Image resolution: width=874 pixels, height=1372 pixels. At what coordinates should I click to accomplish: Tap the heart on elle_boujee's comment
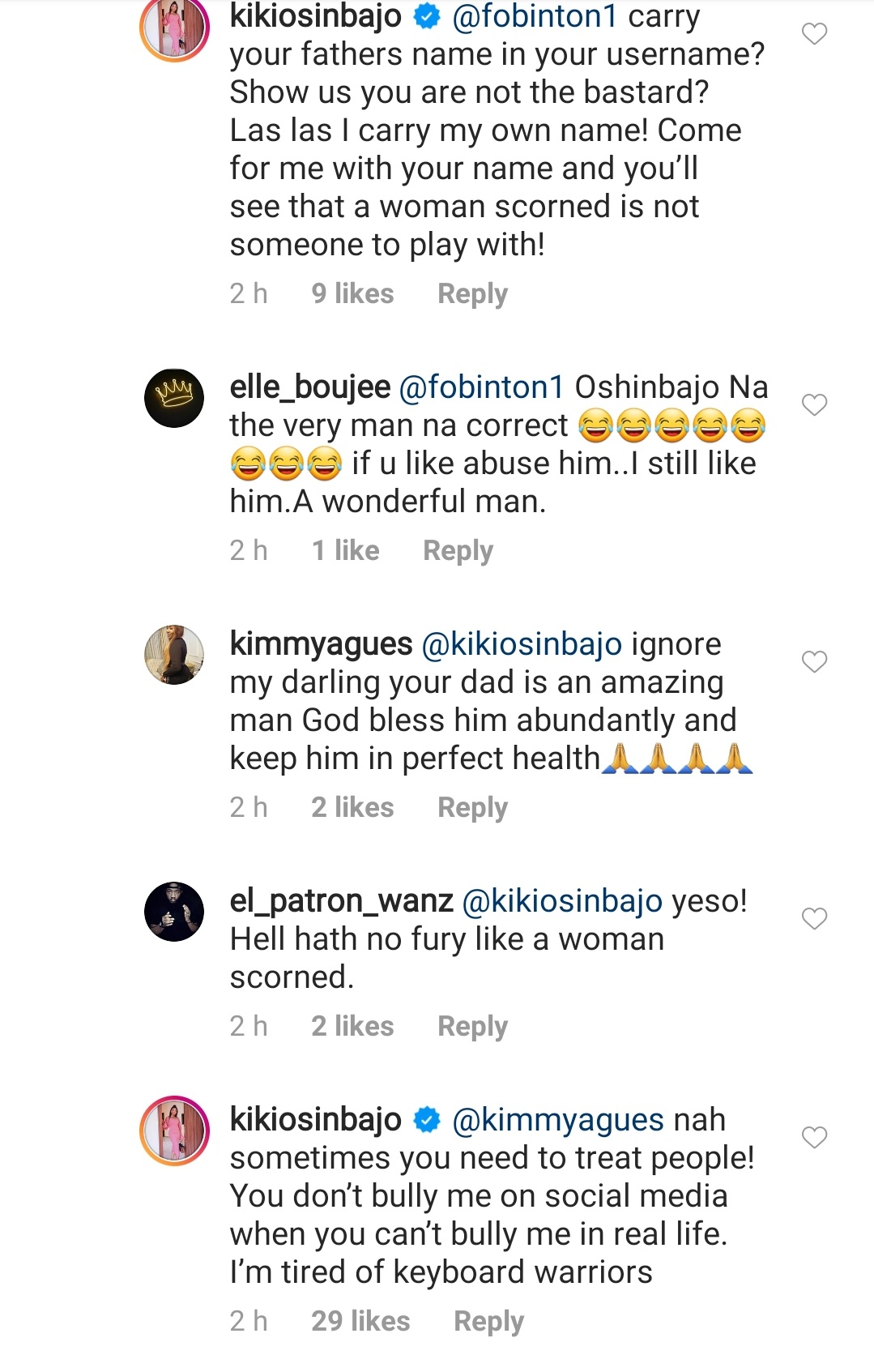coord(814,404)
